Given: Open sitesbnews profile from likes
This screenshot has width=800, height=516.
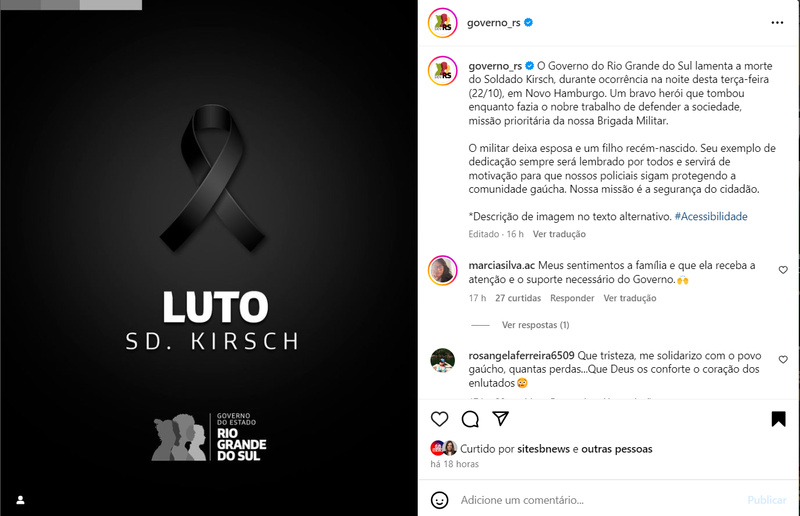Looking at the screenshot, I should (x=543, y=449).
